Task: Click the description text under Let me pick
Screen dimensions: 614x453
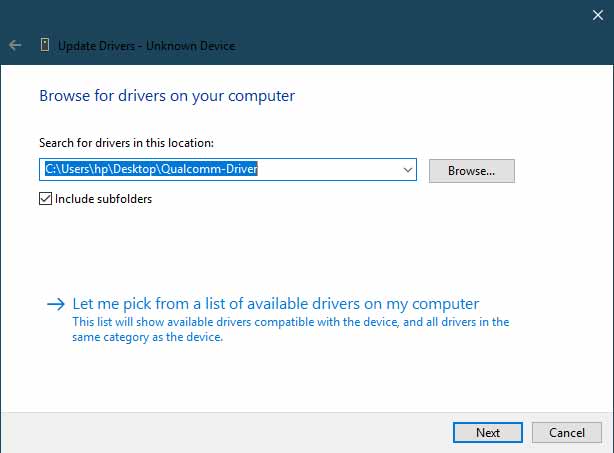Action: pyautogui.click(x=291, y=329)
